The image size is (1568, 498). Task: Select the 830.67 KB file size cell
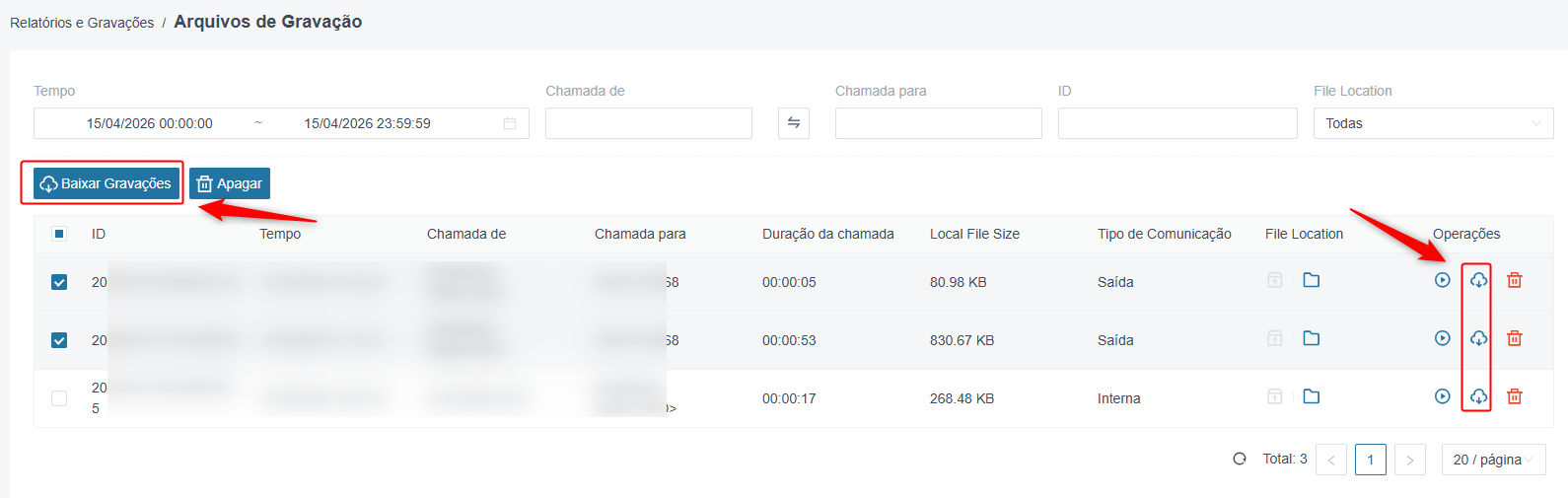[962, 340]
